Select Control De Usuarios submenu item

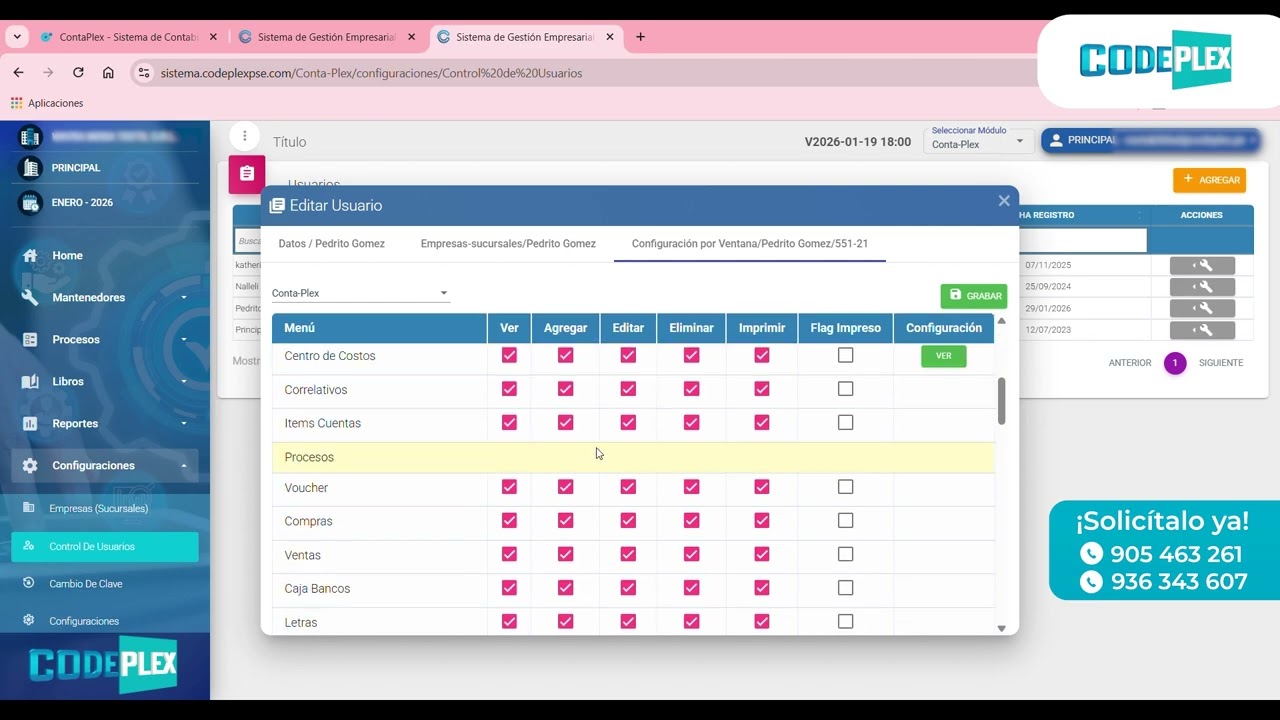tap(105, 546)
